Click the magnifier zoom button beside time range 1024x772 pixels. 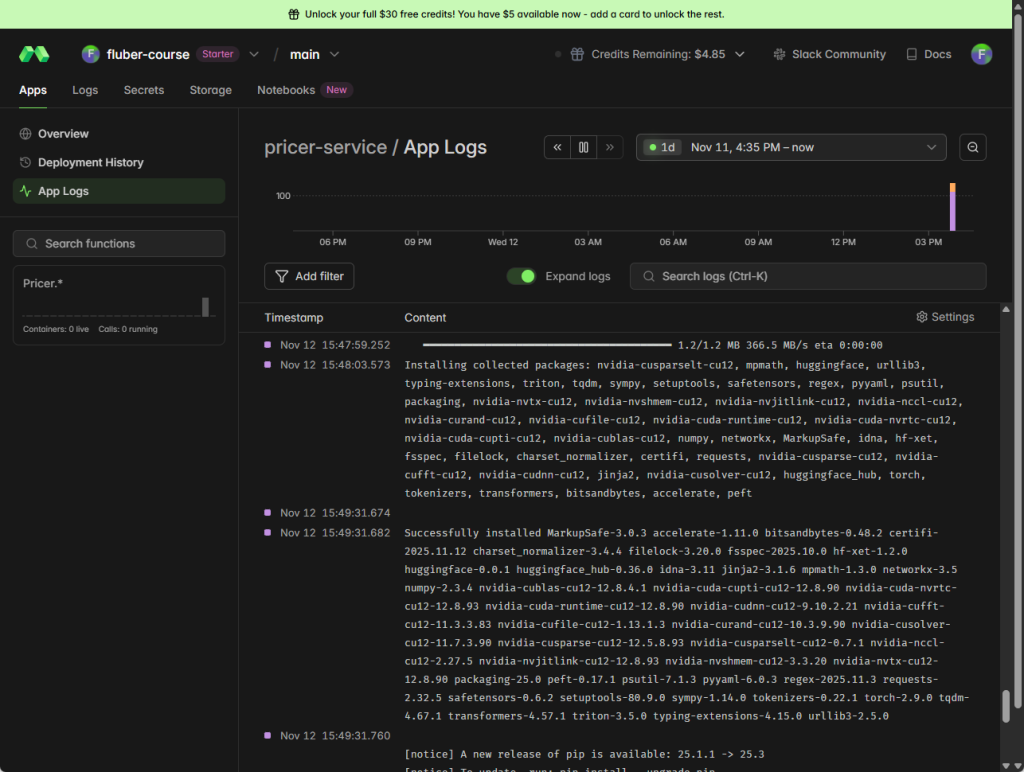click(972, 147)
